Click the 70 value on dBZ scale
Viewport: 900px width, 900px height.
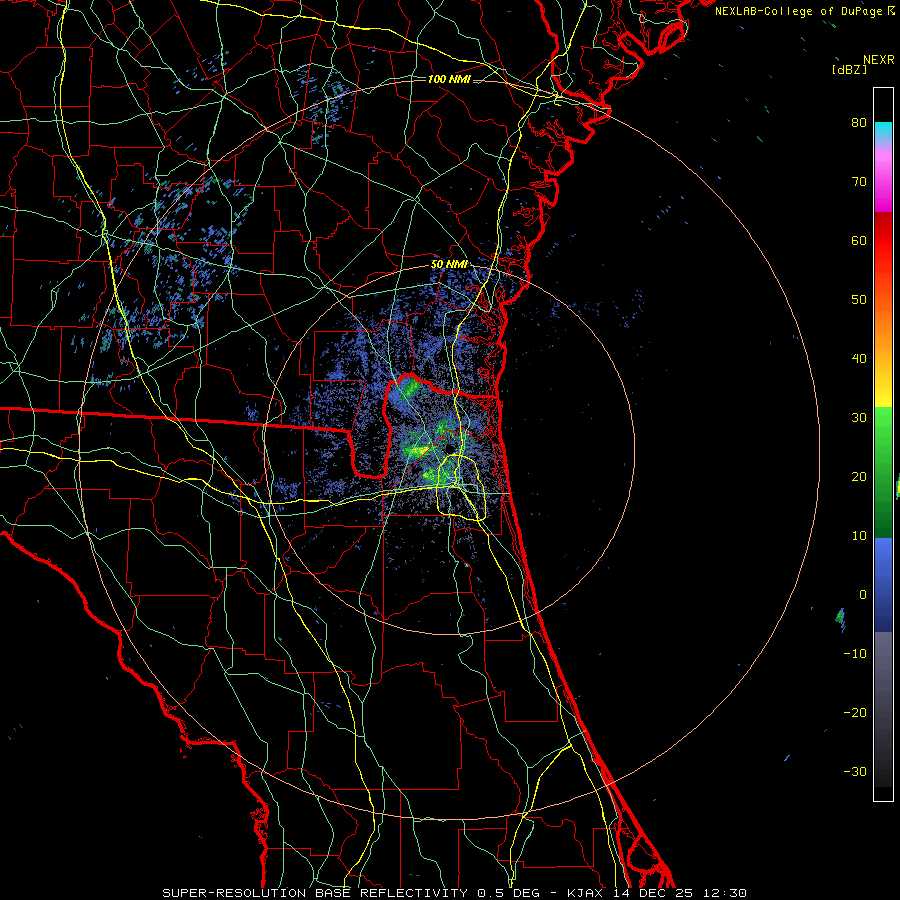click(859, 182)
